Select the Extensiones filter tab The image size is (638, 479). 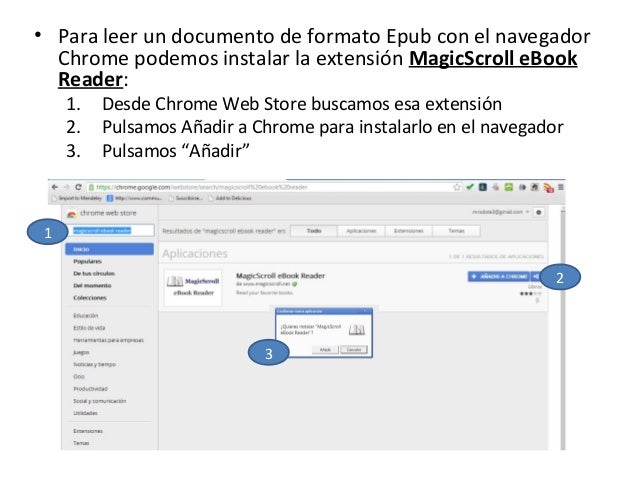(x=409, y=231)
